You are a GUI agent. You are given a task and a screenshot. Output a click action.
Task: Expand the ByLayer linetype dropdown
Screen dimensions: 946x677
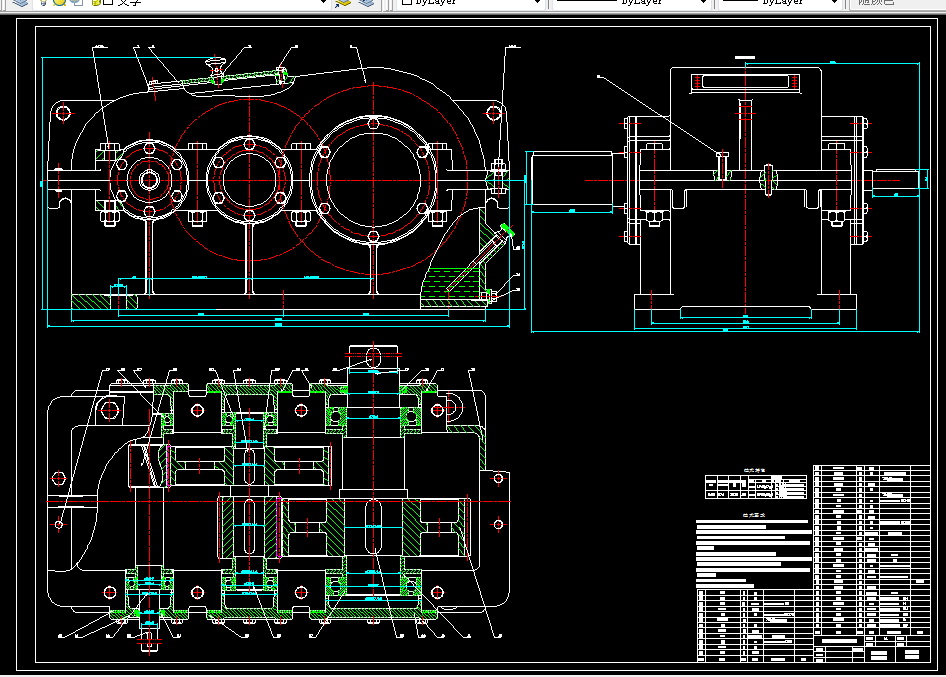coord(703,2)
